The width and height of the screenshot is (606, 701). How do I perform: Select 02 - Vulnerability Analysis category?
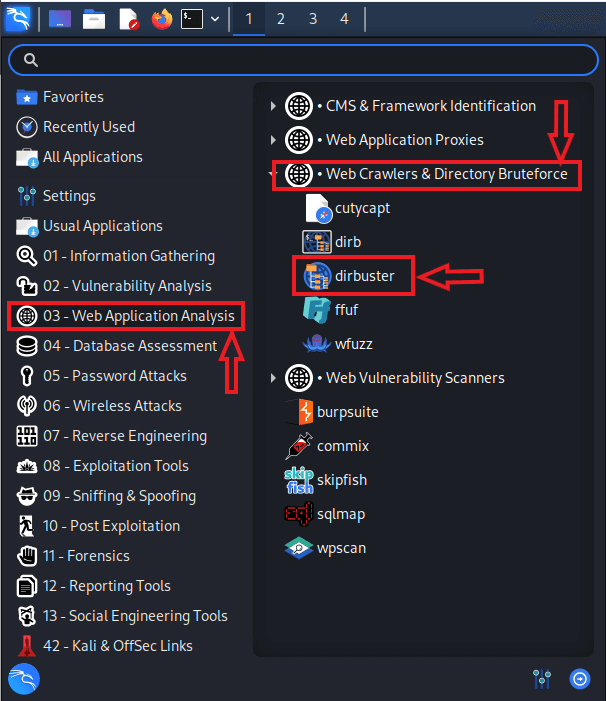[114, 286]
